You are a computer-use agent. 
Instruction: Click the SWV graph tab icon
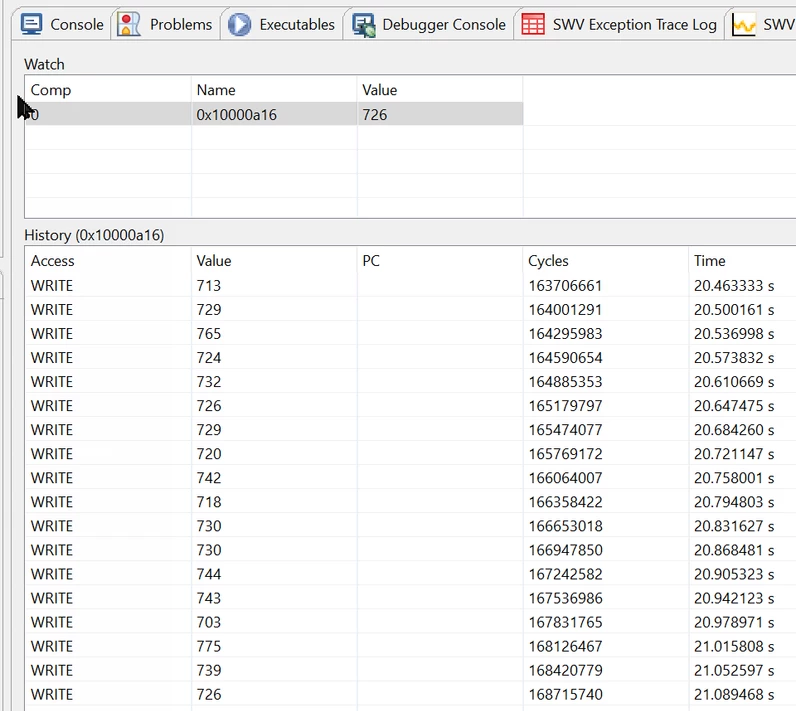point(744,24)
